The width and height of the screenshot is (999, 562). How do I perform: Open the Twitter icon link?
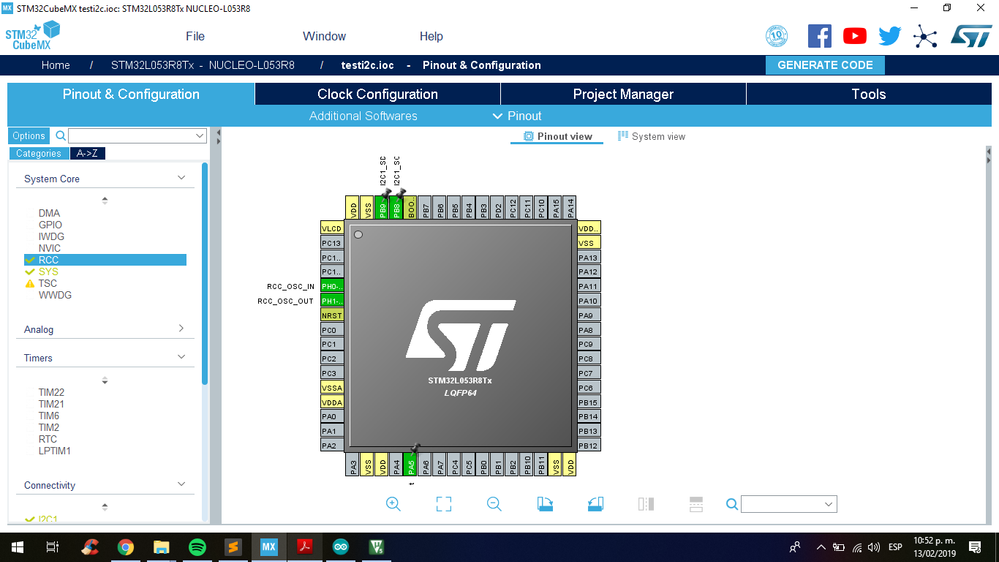click(x=889, y=36)
